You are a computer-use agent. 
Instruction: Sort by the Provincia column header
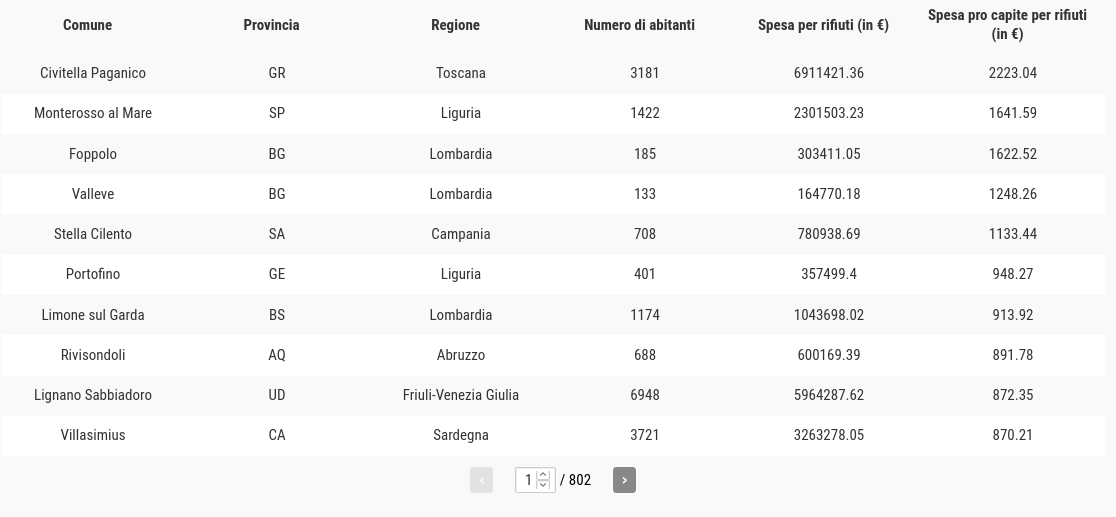click(x=271, y=25)
